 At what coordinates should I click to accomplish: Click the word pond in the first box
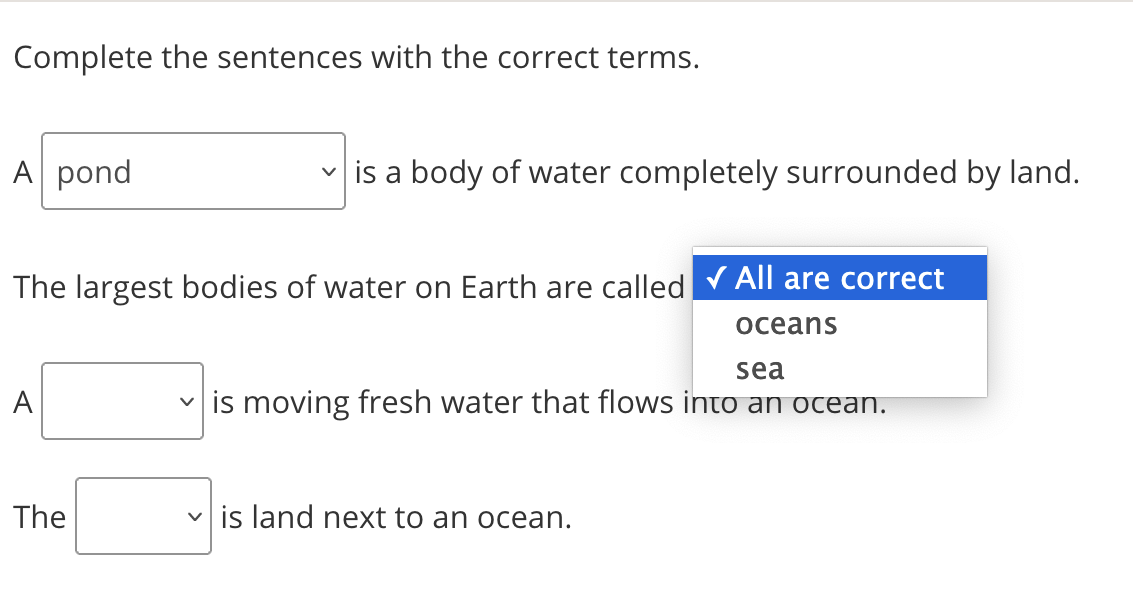click(94, 172)
